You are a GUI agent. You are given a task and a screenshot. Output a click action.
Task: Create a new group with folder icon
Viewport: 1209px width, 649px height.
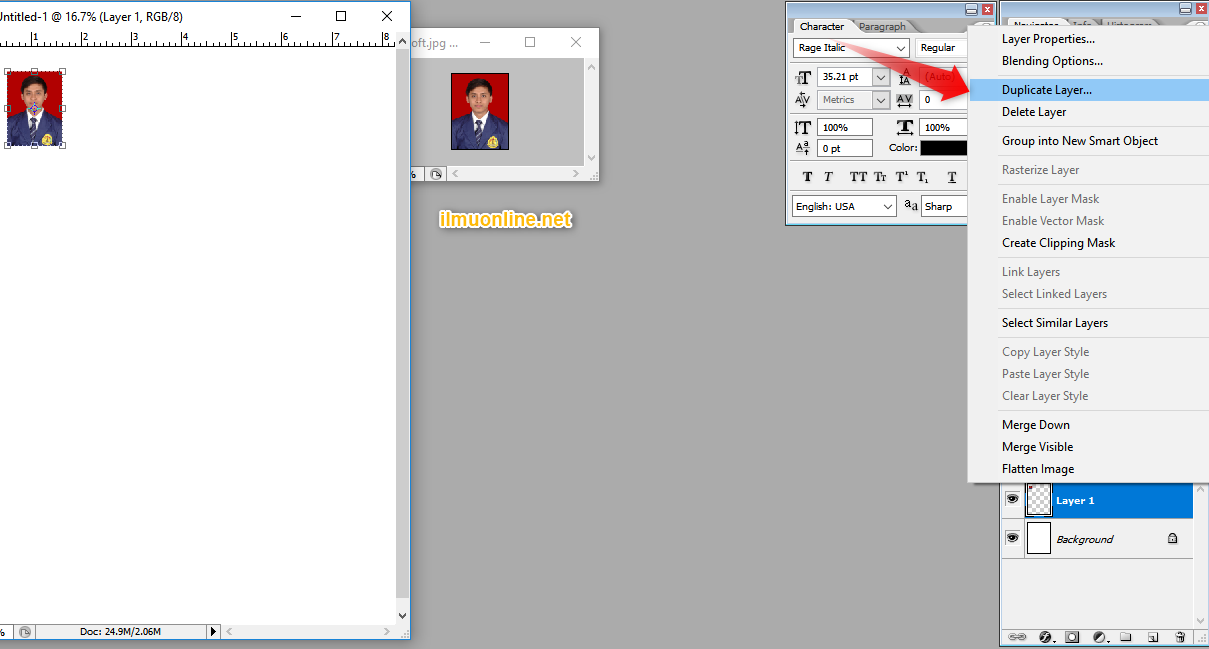point(1125,637)
